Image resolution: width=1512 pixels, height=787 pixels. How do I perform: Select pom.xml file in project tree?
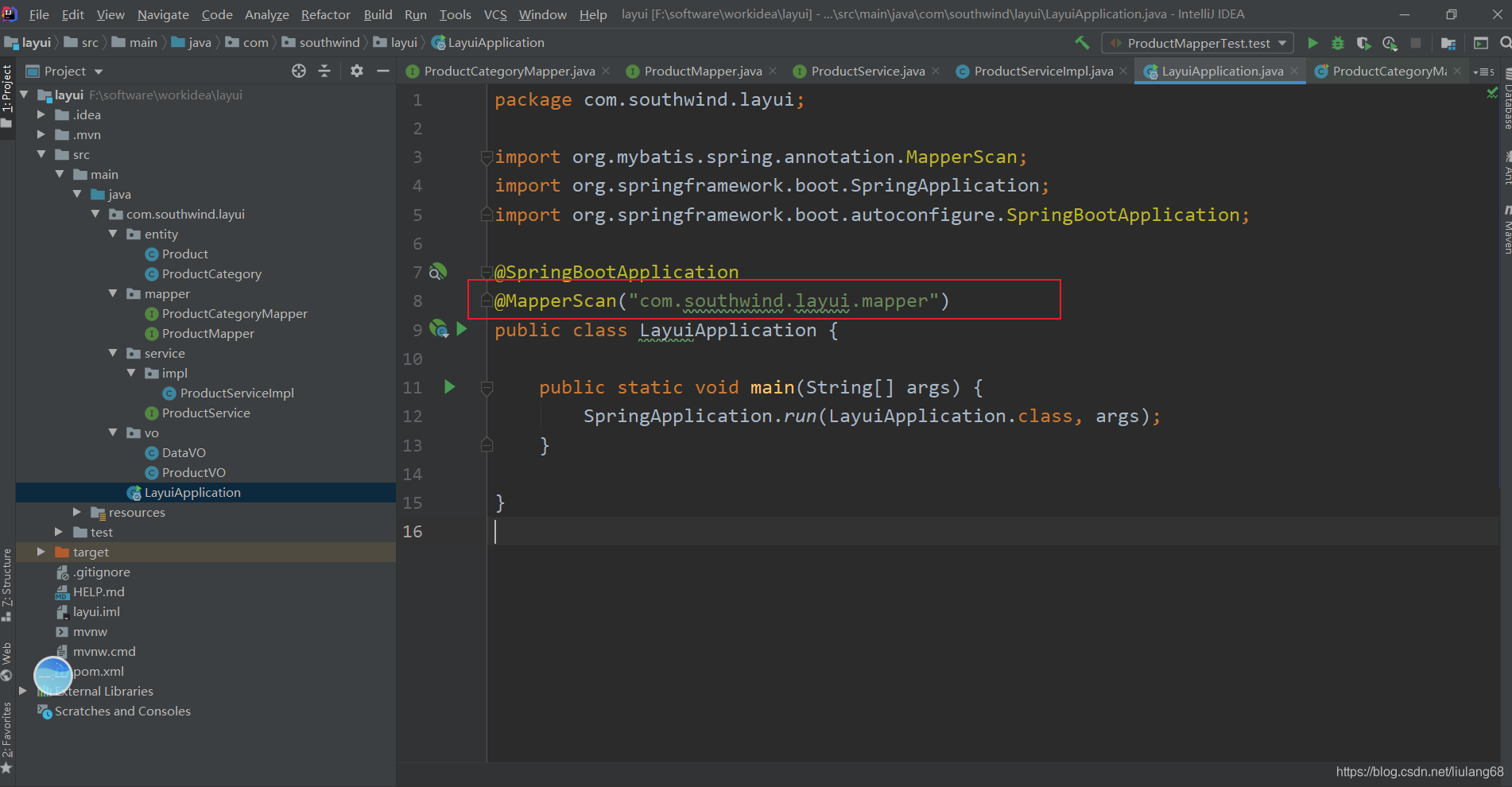click(x=99, y=671)
